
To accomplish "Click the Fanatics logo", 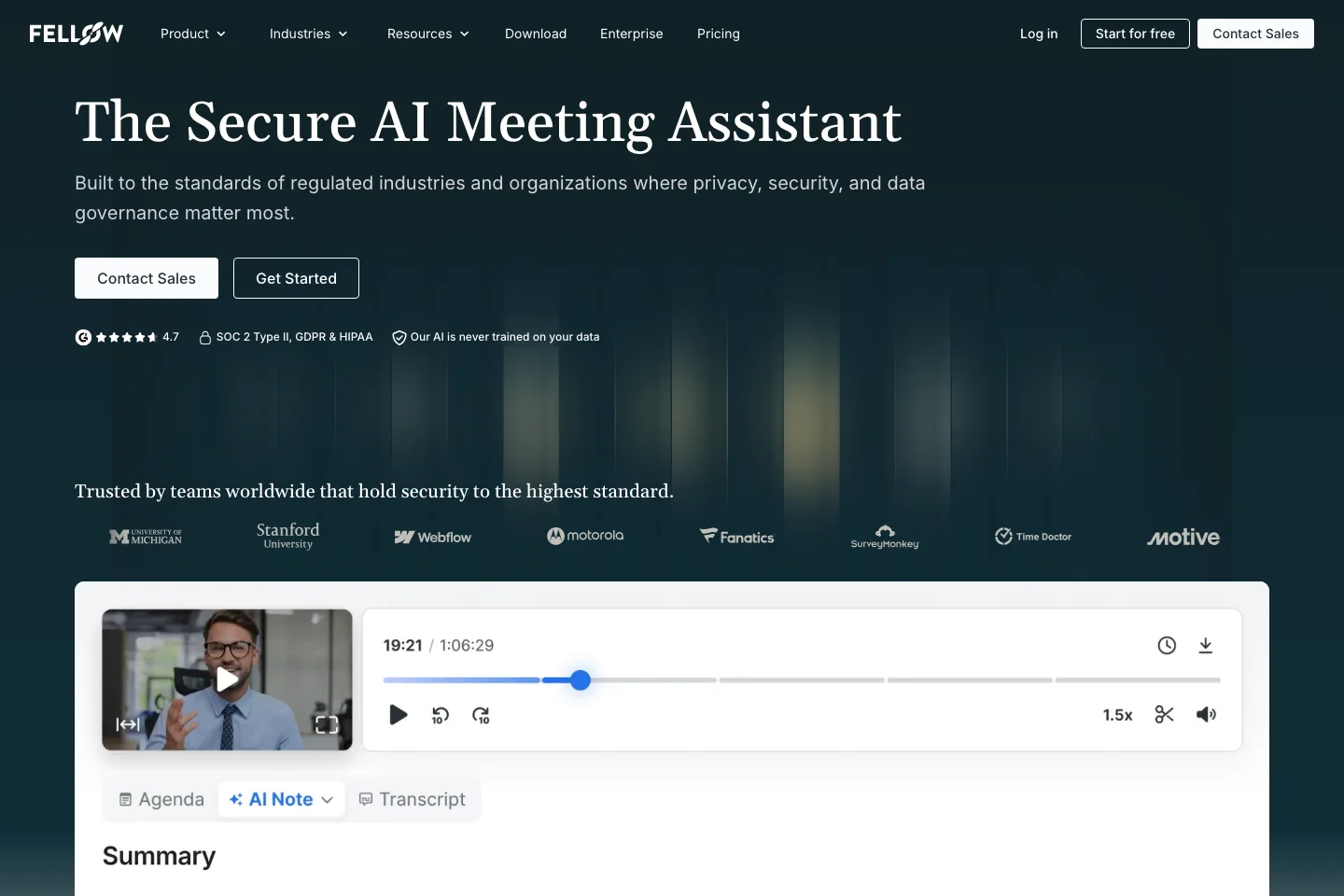I will click(737, 537).
